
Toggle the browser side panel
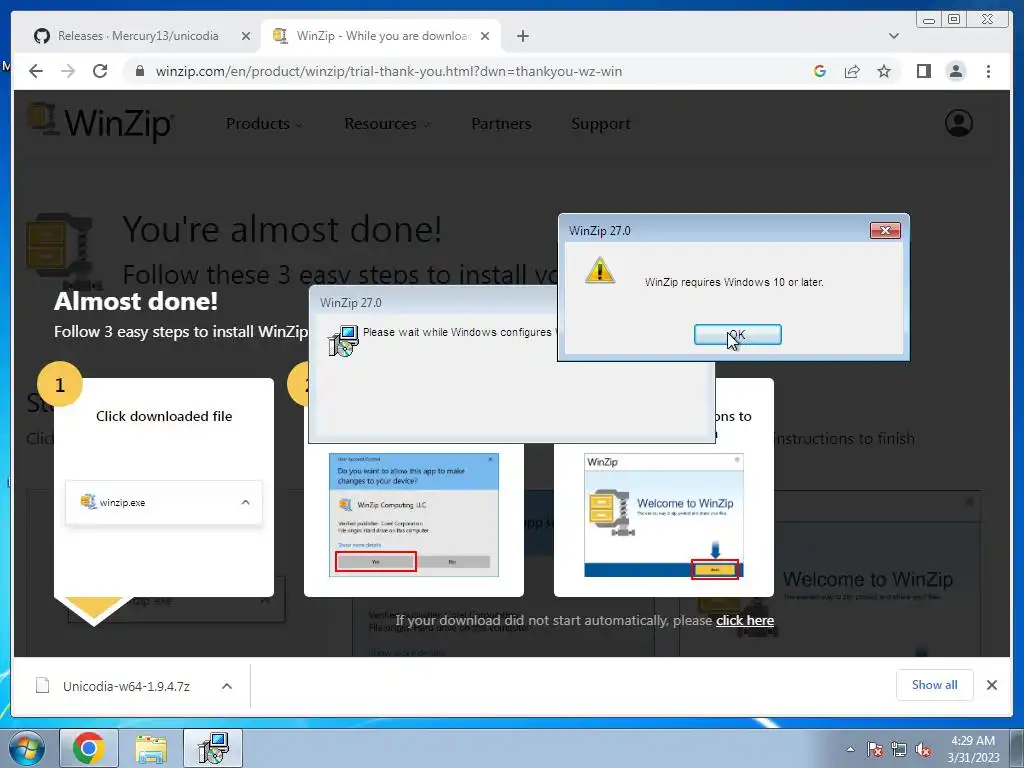pos(923,71)
